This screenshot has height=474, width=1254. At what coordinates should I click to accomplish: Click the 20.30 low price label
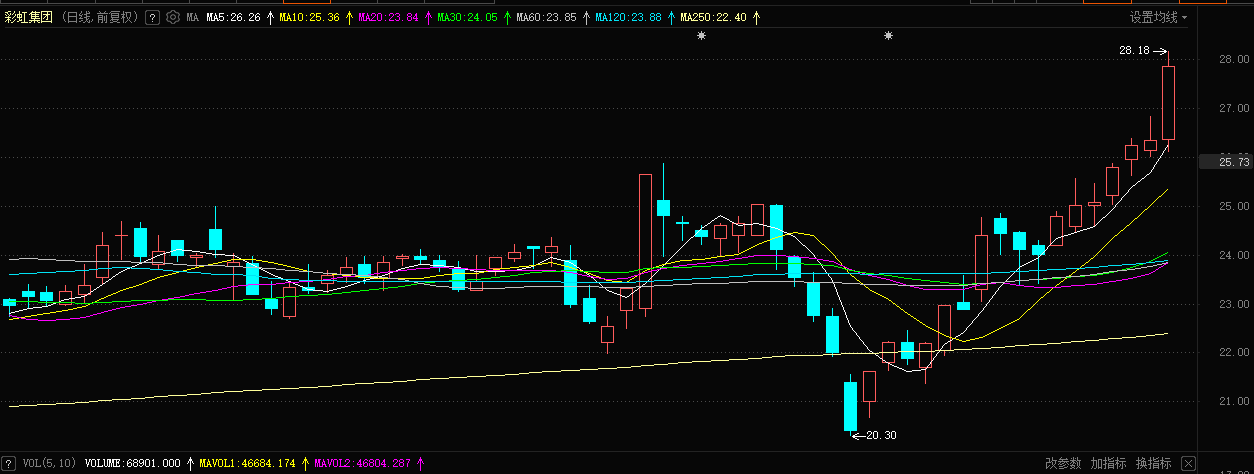tap(881, 435)
